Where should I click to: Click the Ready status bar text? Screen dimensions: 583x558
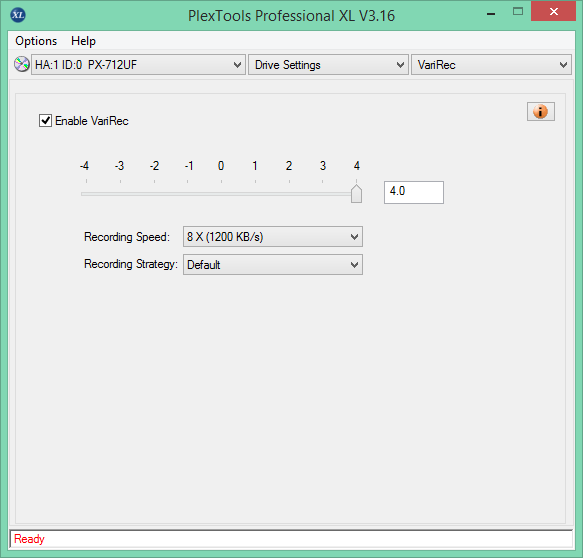[x=29, y=539]
